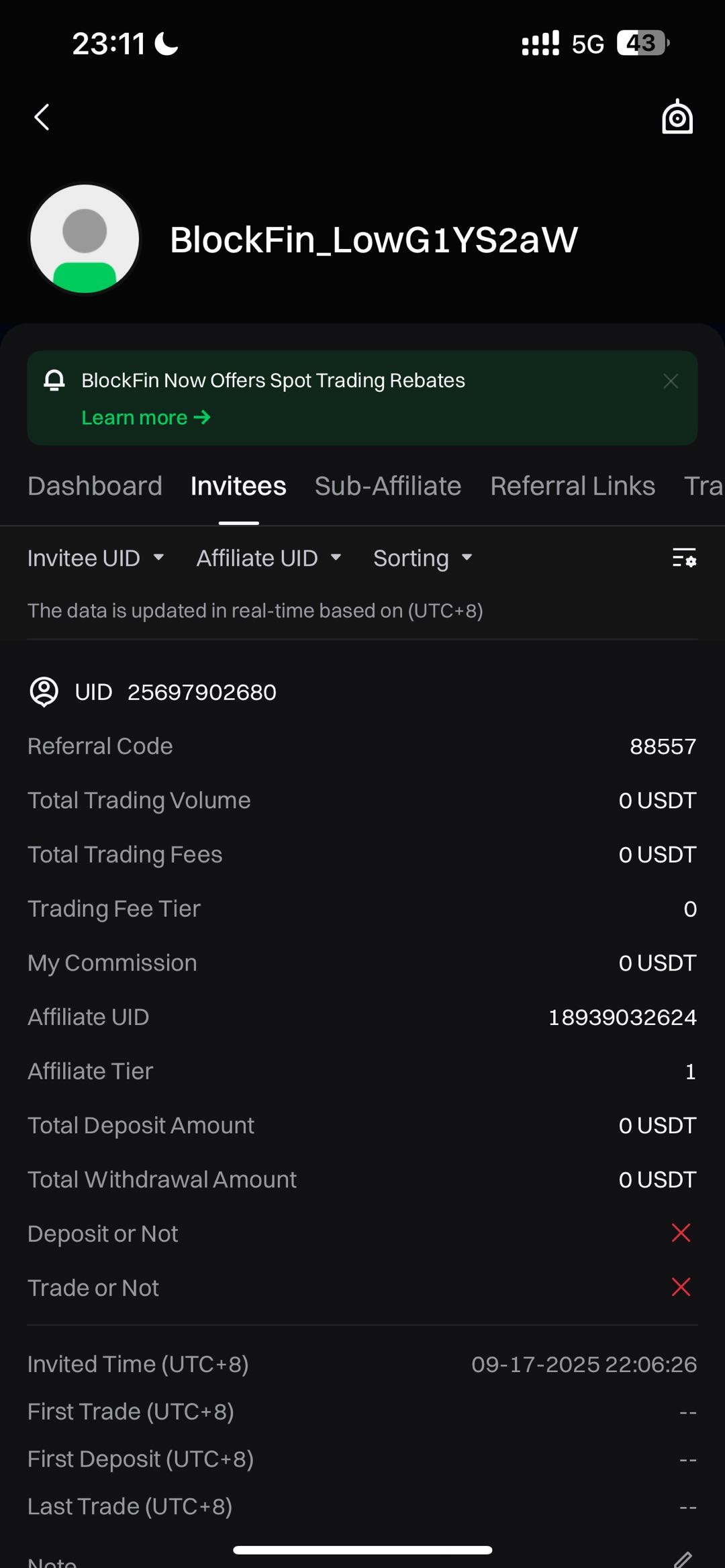This screenshot has height=1568, width=725.
Task: Edit the note with pencil icon
Action: pyautogui.click(x=683, y=1559)
